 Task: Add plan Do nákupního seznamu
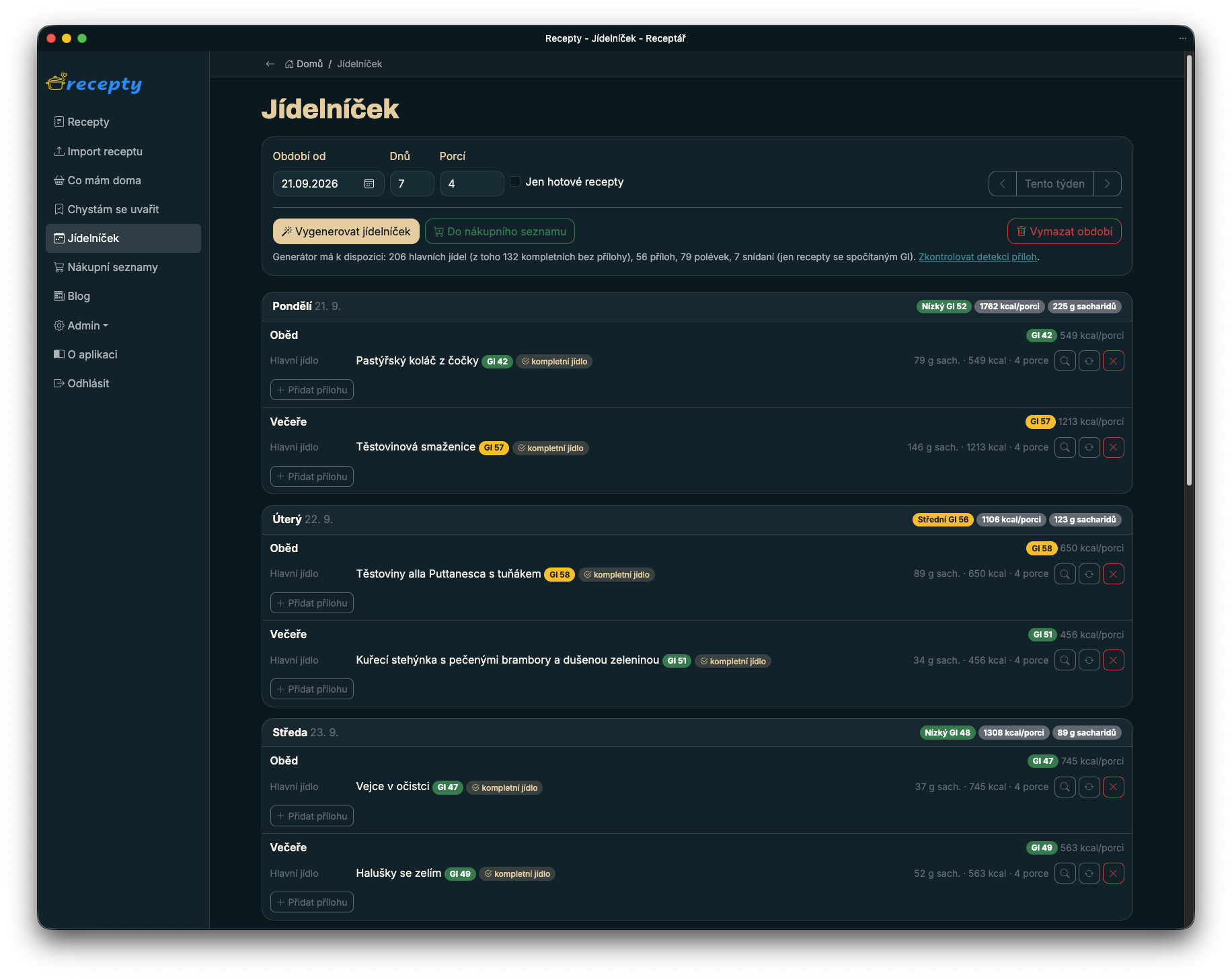(x=500, y=231)
